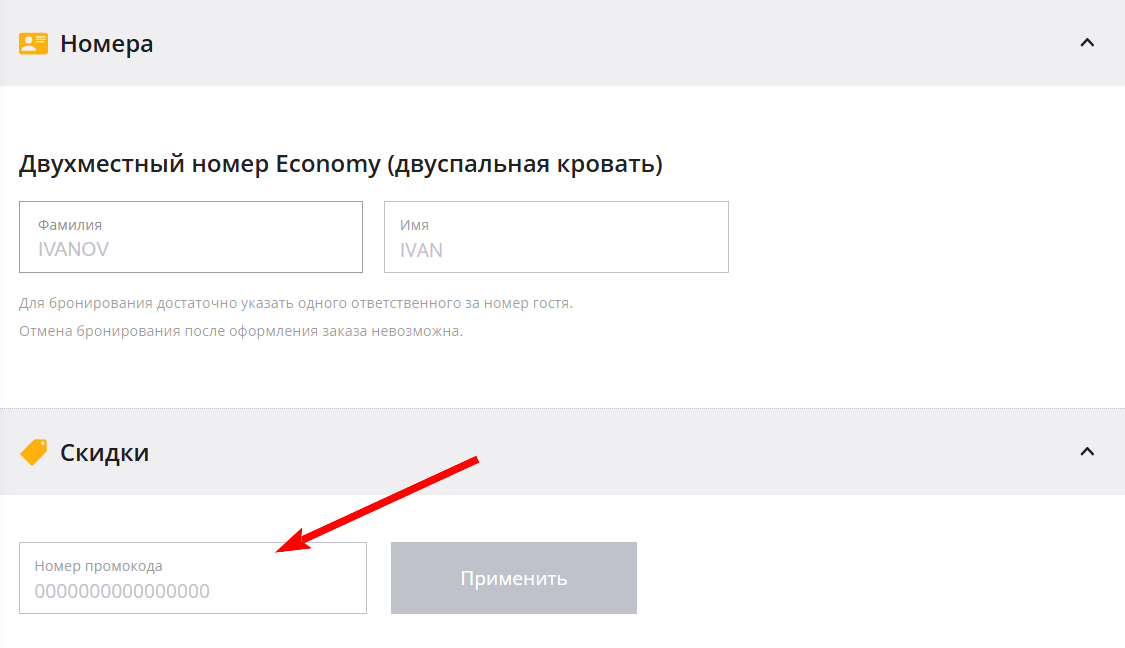Click the small Номер промокода label
The image size is (1125, 648).
point(98,566)
